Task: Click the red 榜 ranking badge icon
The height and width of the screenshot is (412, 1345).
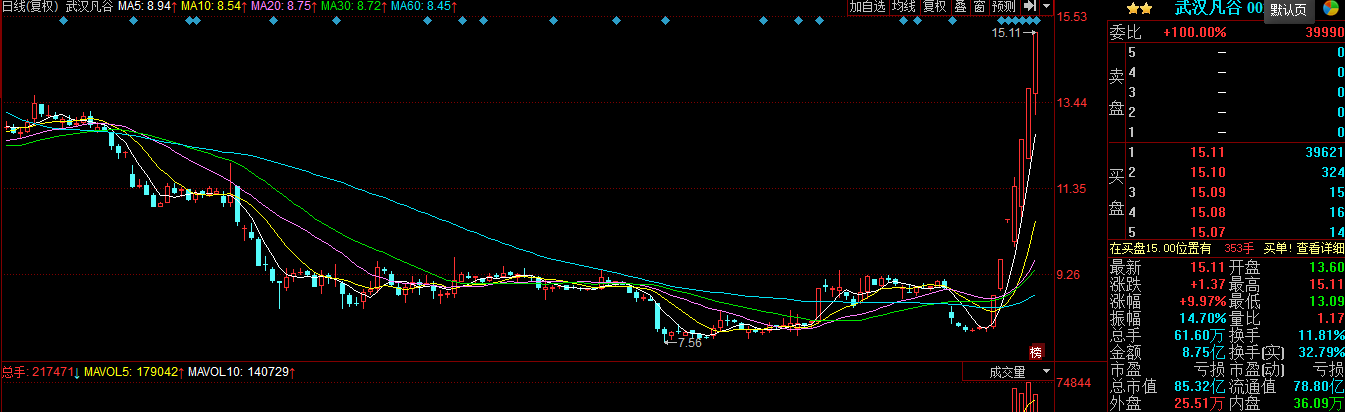Action: pos(1035,352)
